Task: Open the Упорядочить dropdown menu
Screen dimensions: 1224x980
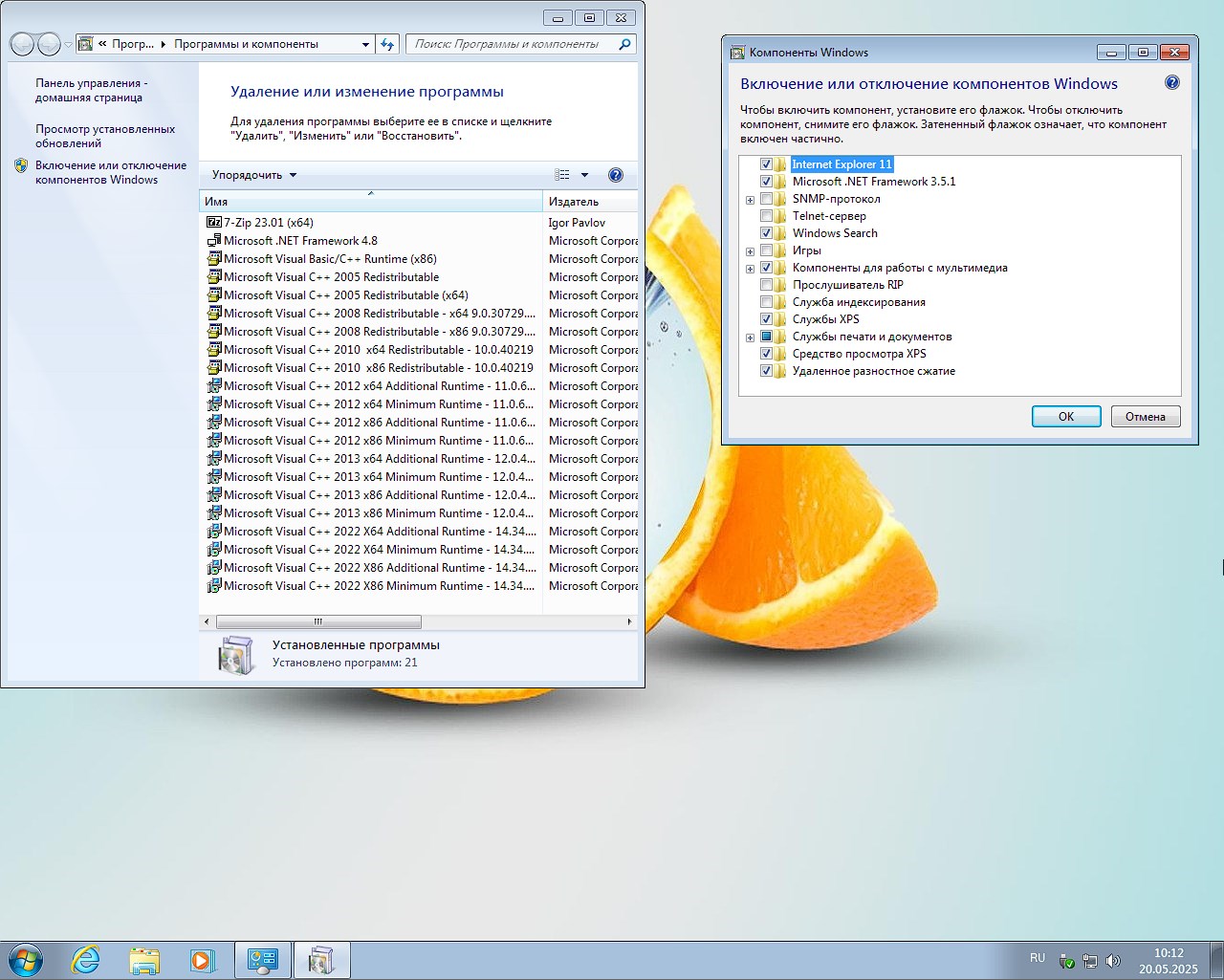Action: 254,175
